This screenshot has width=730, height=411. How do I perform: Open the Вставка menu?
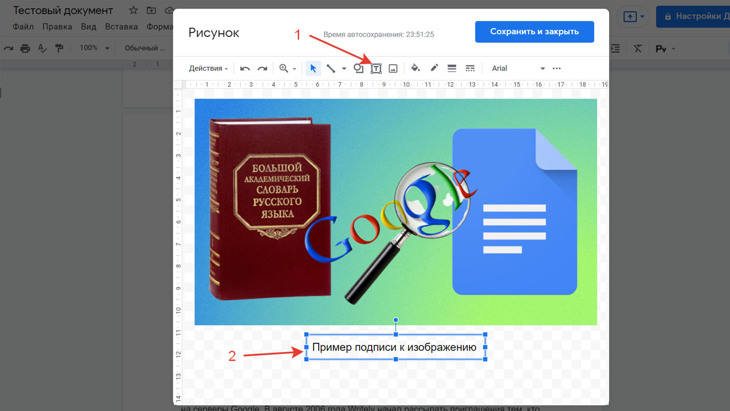pyautogui.click(x=121, y=27)
